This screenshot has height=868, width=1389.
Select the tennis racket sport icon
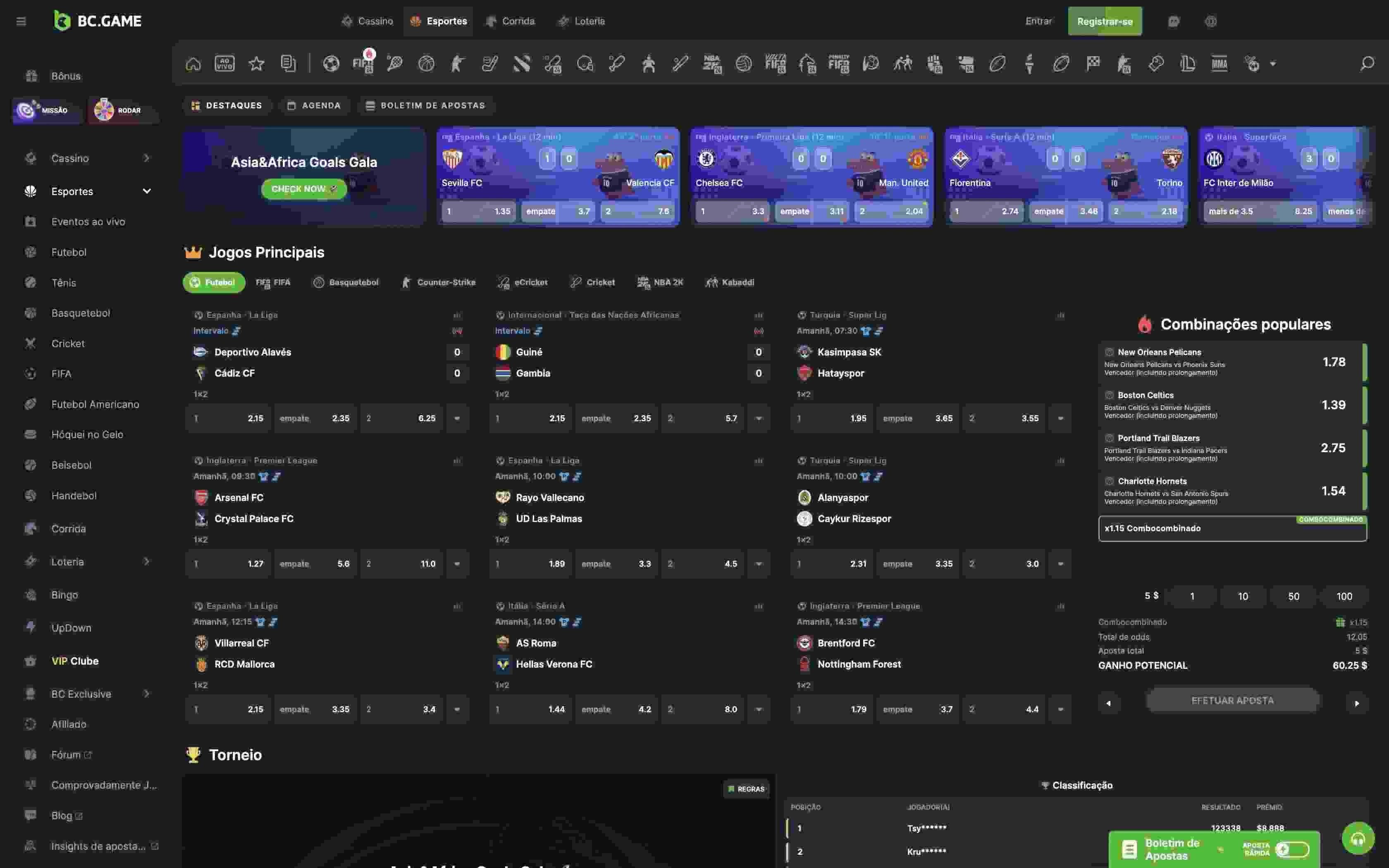(395, 64)
